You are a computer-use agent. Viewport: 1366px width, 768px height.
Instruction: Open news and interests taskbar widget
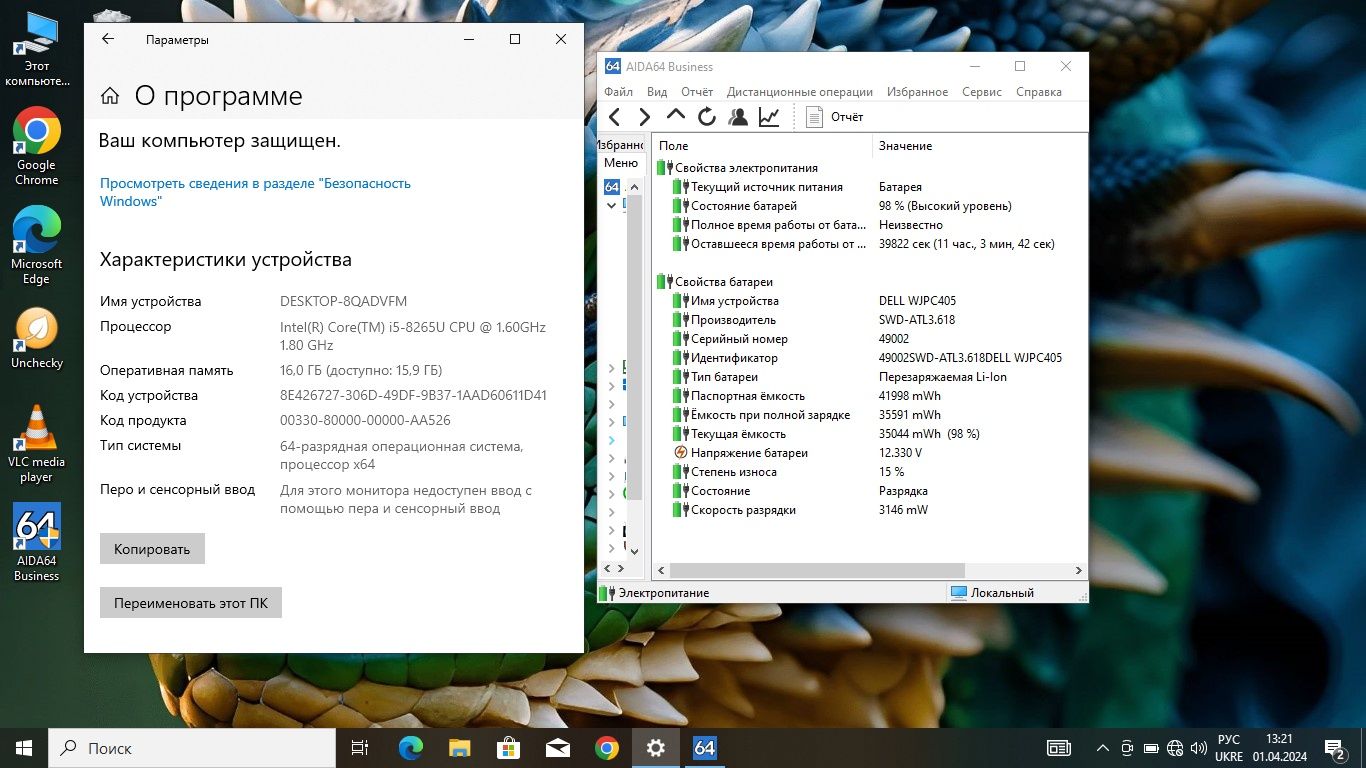pyautogui.click(x=1058, y=748)
